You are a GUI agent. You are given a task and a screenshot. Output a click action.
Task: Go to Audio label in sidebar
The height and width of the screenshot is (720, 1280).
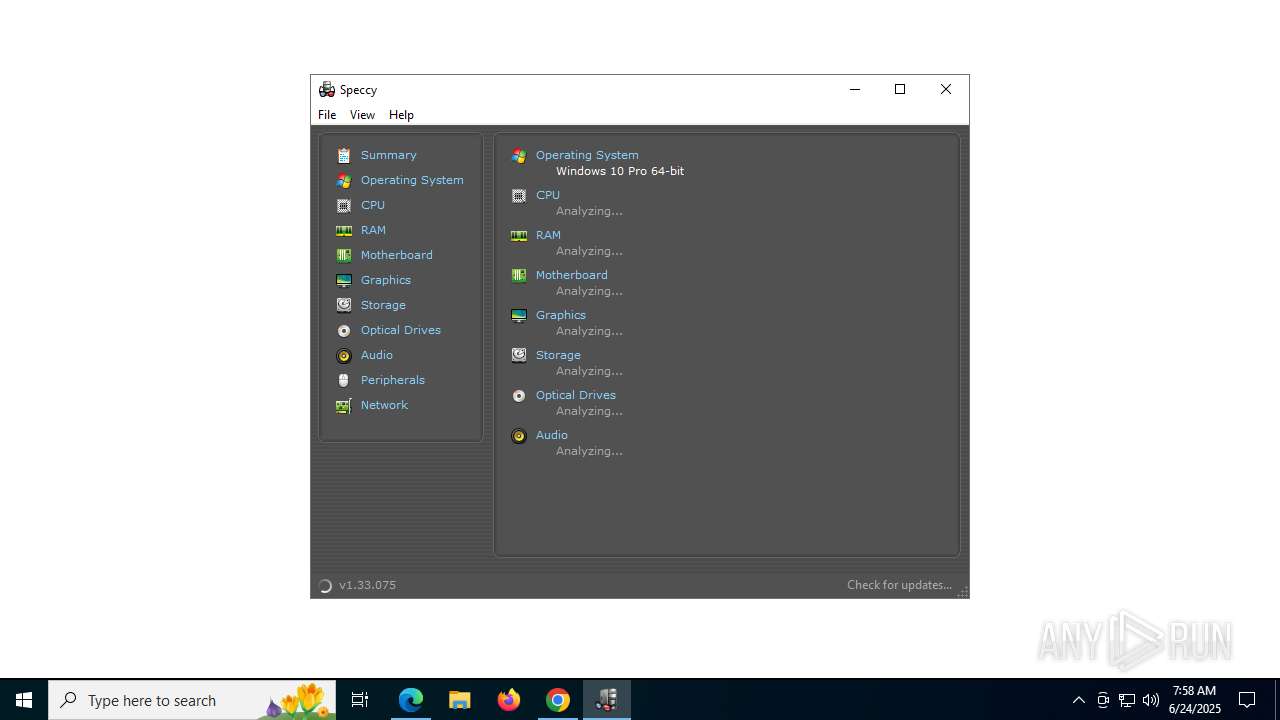click(x=377, y=355)
